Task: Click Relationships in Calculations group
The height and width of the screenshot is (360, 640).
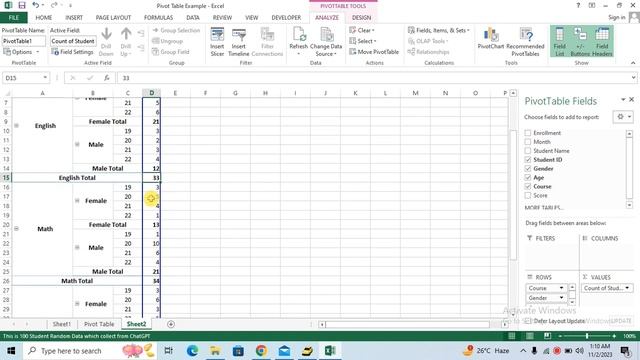Action: click(429, 52)
